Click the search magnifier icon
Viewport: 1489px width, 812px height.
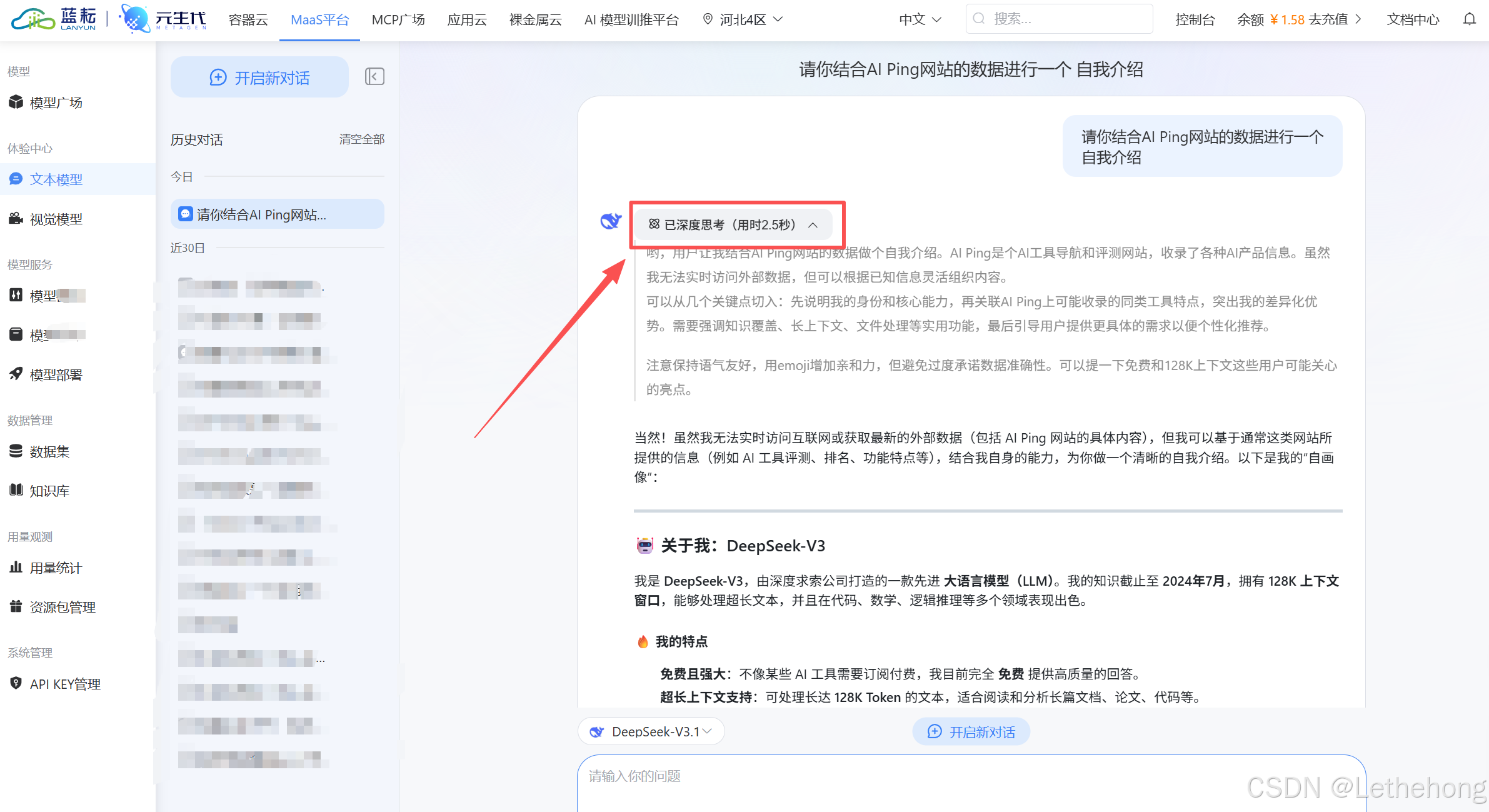pyautogui.click(x=980, y=19)
